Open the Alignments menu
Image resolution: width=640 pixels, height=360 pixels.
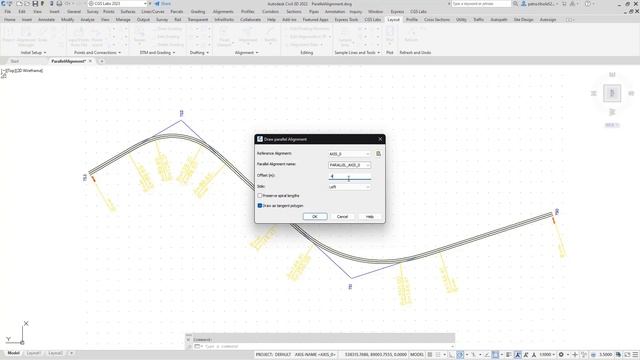pos(223,12)
